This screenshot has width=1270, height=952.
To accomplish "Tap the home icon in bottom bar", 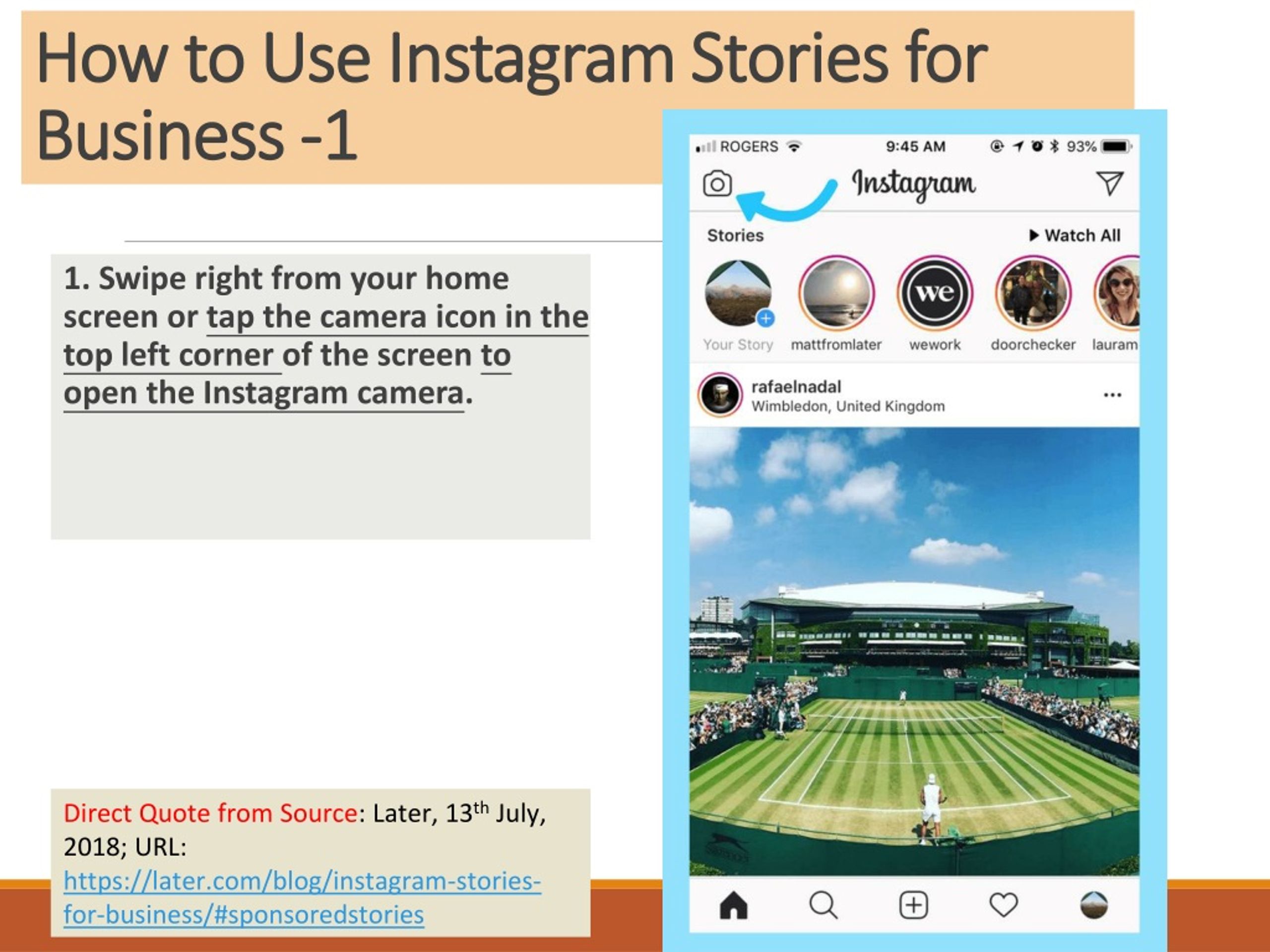I will click(x=734, y=905).
